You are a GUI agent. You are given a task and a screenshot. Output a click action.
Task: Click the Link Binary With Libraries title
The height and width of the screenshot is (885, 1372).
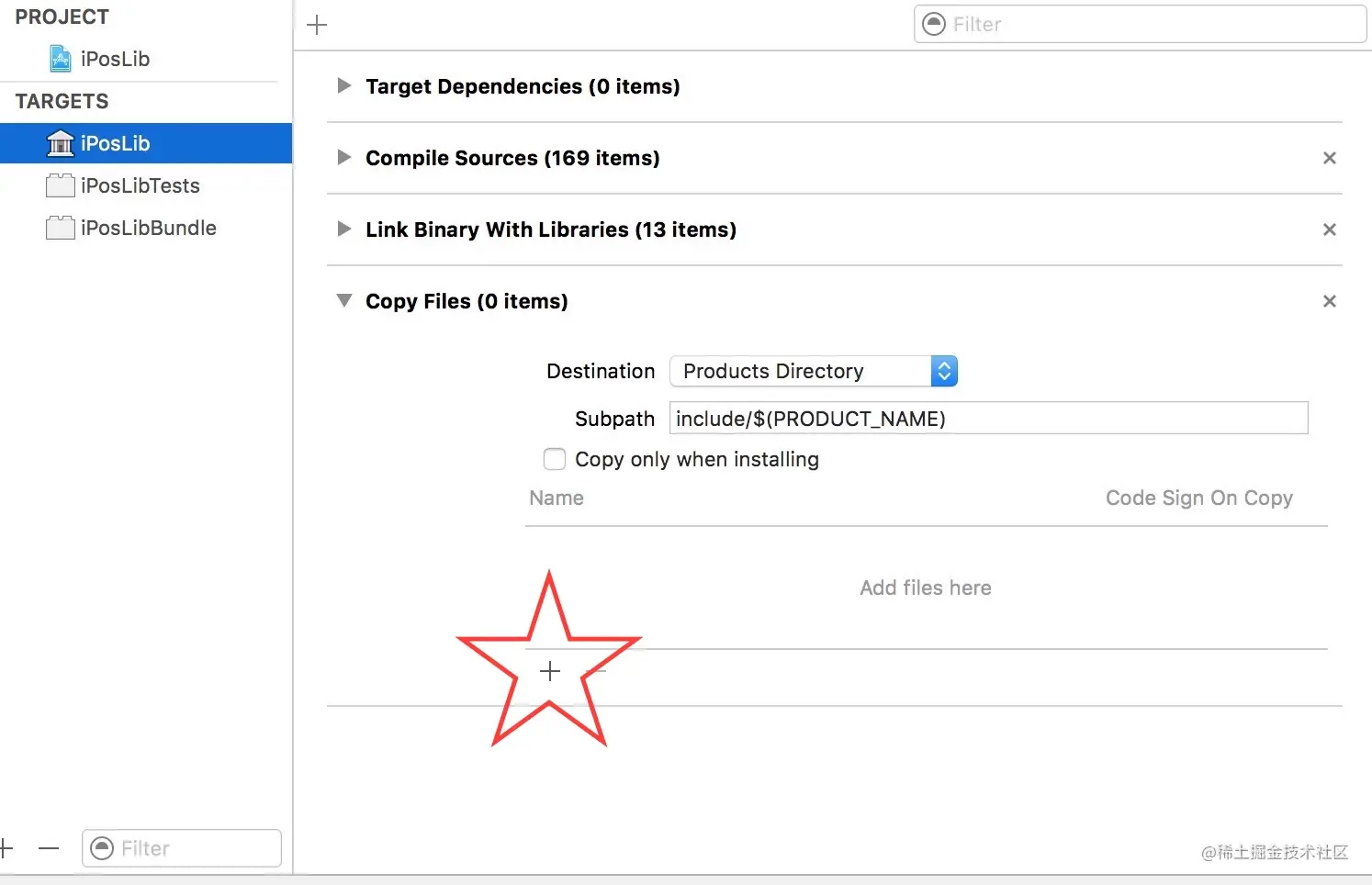click(x=551, y=230)
